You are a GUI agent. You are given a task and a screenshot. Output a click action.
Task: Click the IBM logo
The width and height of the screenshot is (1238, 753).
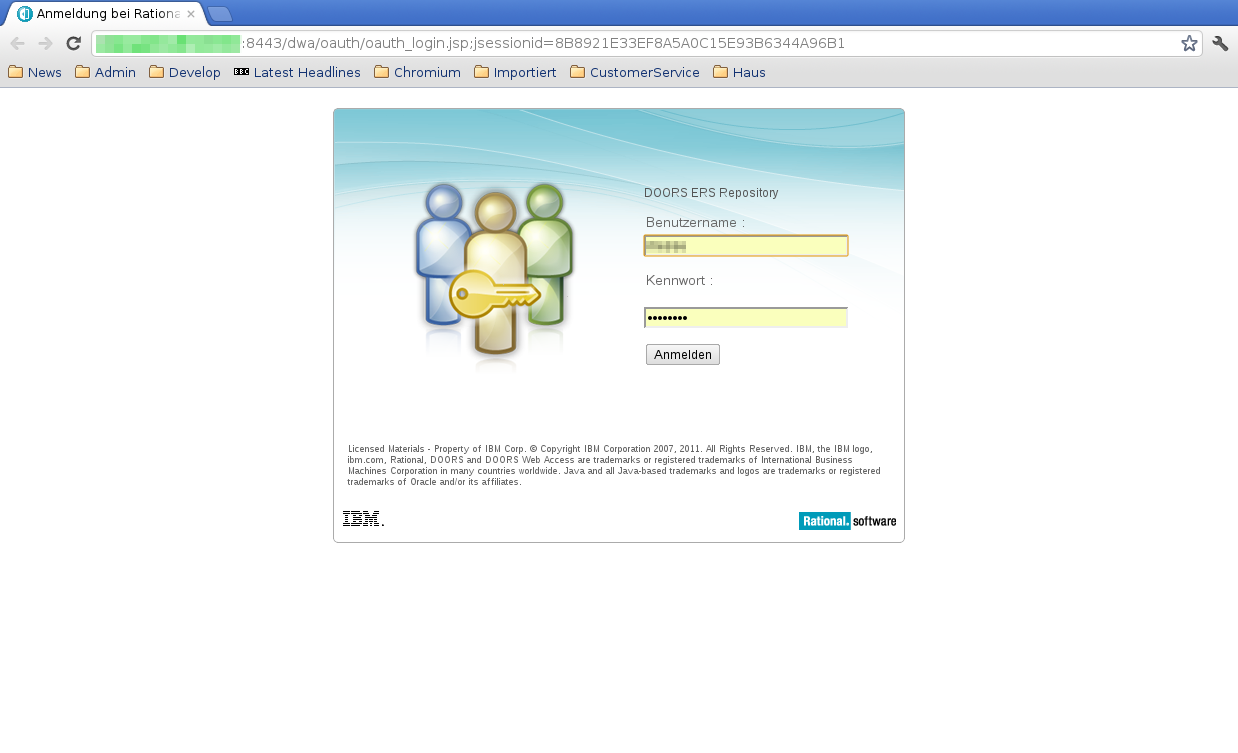(x=363, y=519)
